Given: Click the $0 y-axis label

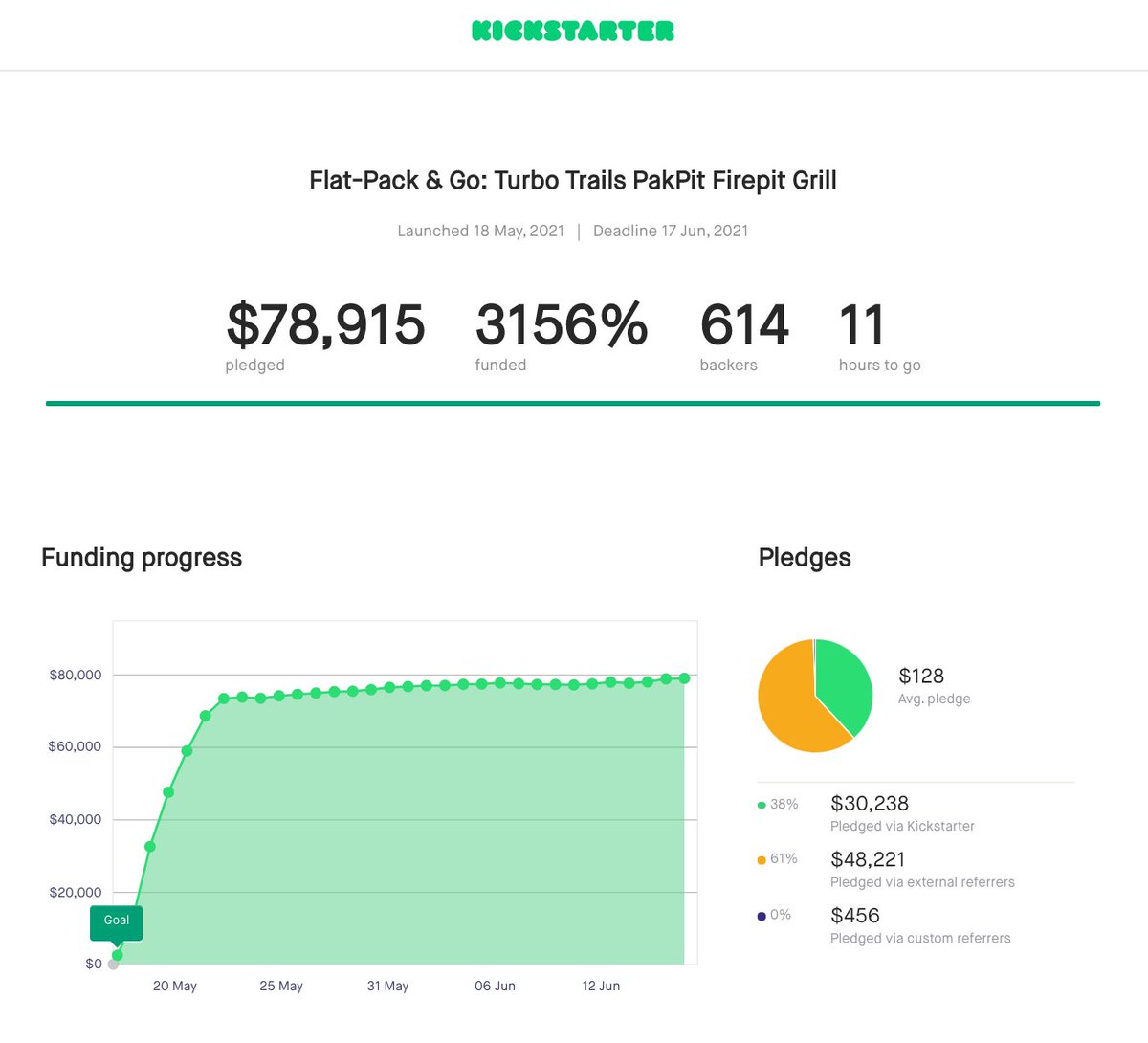Looking at the screenshot, I should click(94, 964).
